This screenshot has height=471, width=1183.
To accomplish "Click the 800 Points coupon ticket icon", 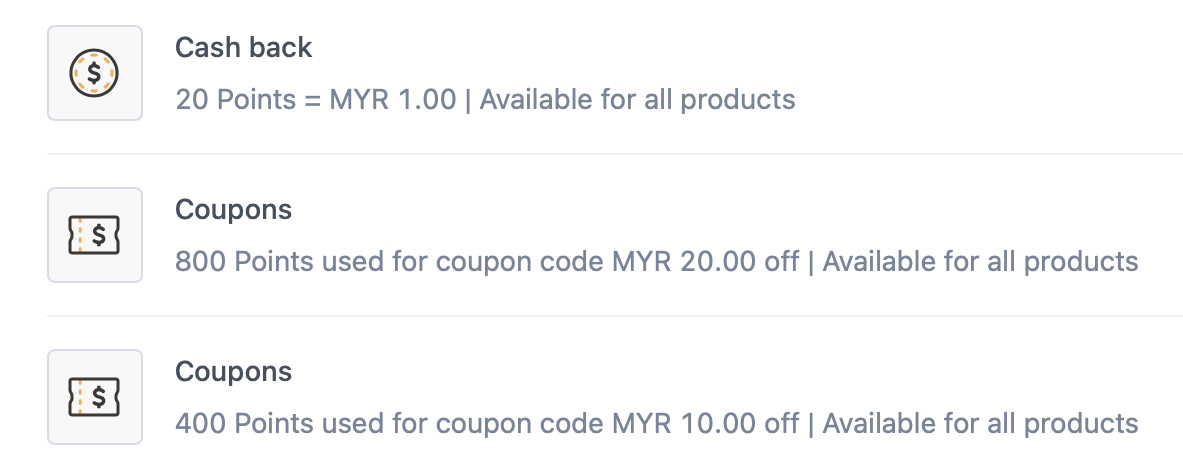I will pos(95,235).
